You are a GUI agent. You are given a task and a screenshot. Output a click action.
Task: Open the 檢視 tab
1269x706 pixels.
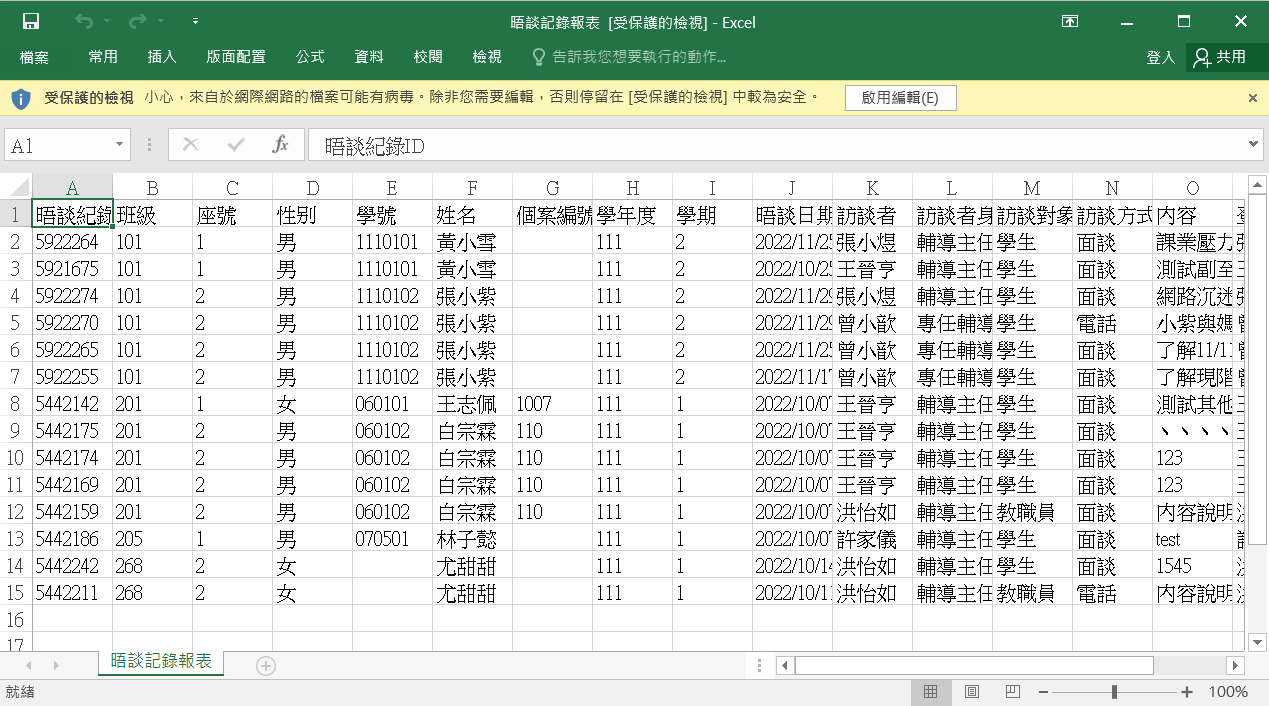(487, 57)
